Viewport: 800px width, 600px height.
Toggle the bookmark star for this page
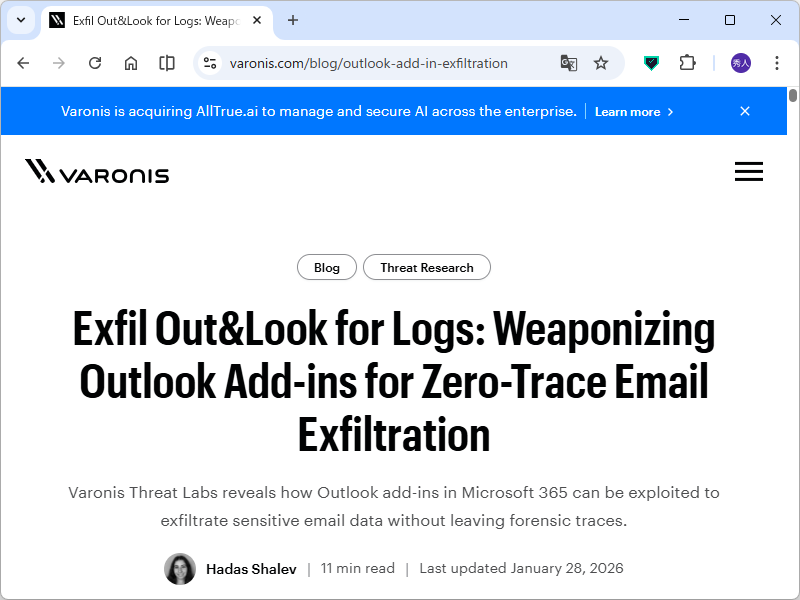point(601,62)
